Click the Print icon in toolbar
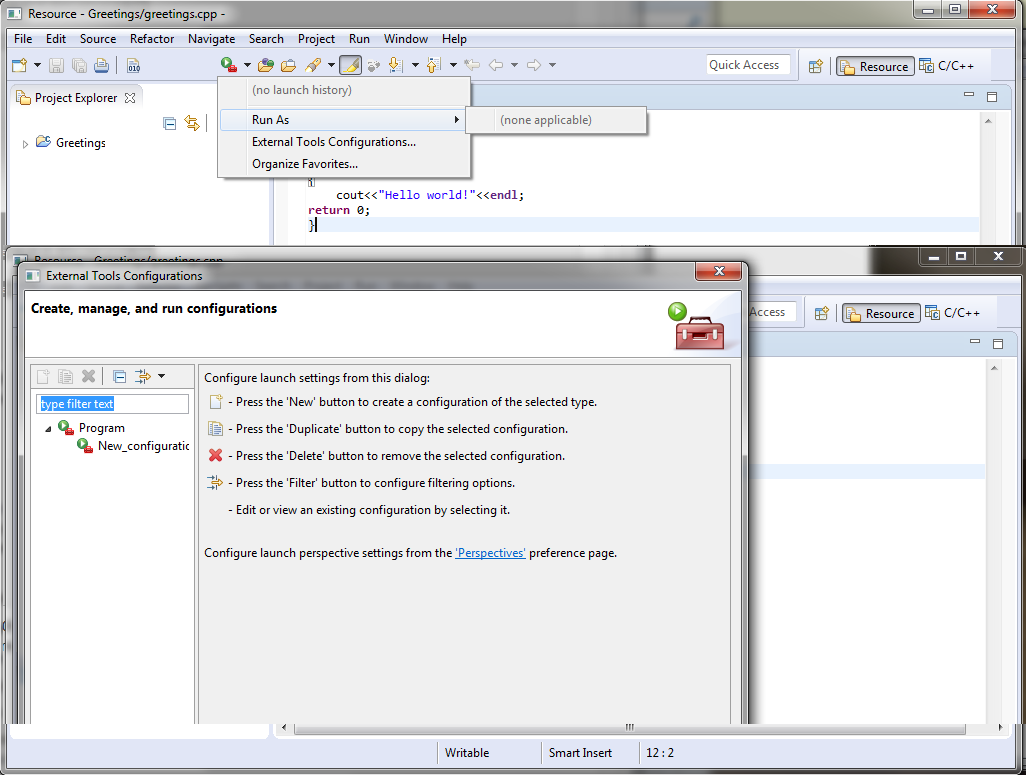This screenshot has width=1026, height=775. 101,65
